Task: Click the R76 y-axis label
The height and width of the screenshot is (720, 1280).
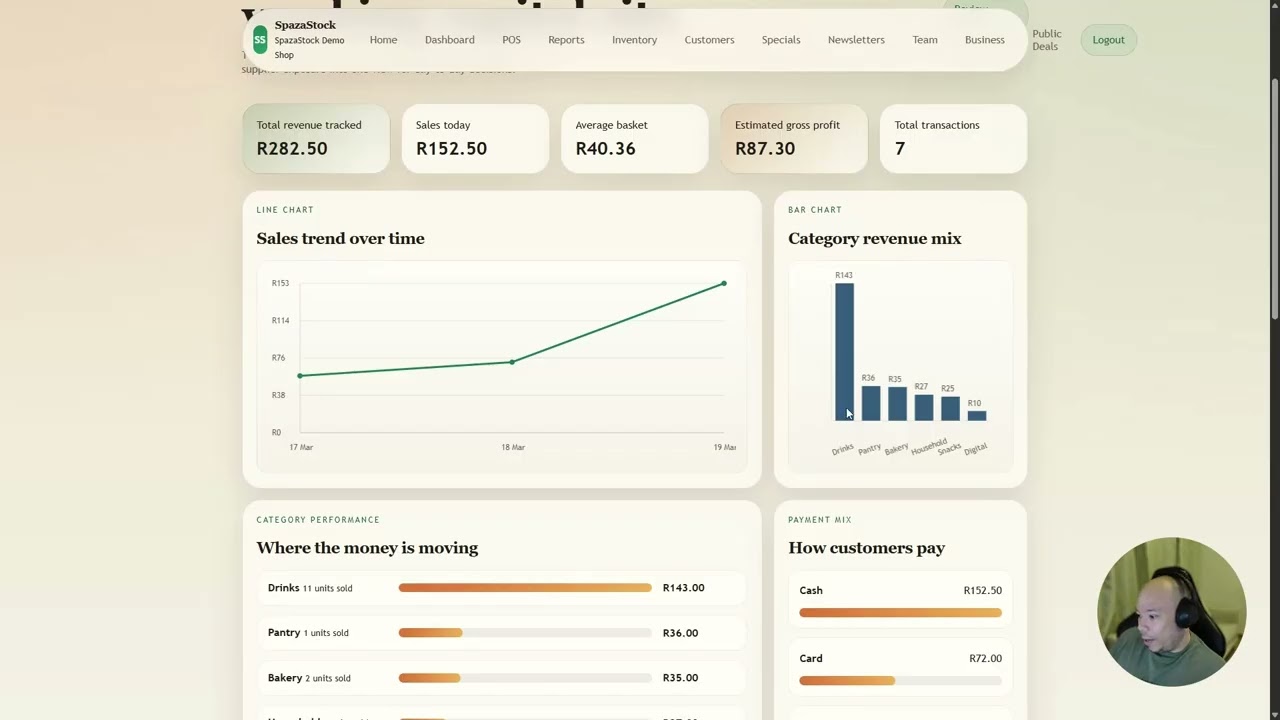Action: click(x=278, y=358)
